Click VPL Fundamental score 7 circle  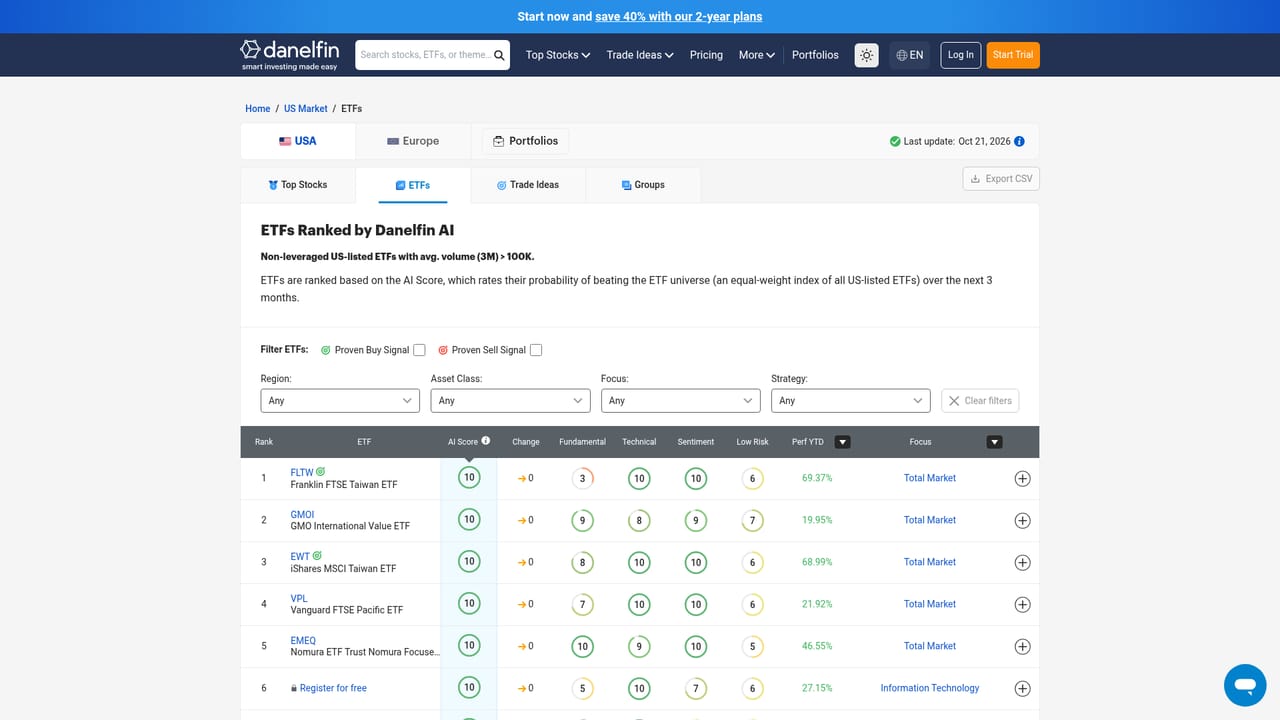click(x=583, y=605)
